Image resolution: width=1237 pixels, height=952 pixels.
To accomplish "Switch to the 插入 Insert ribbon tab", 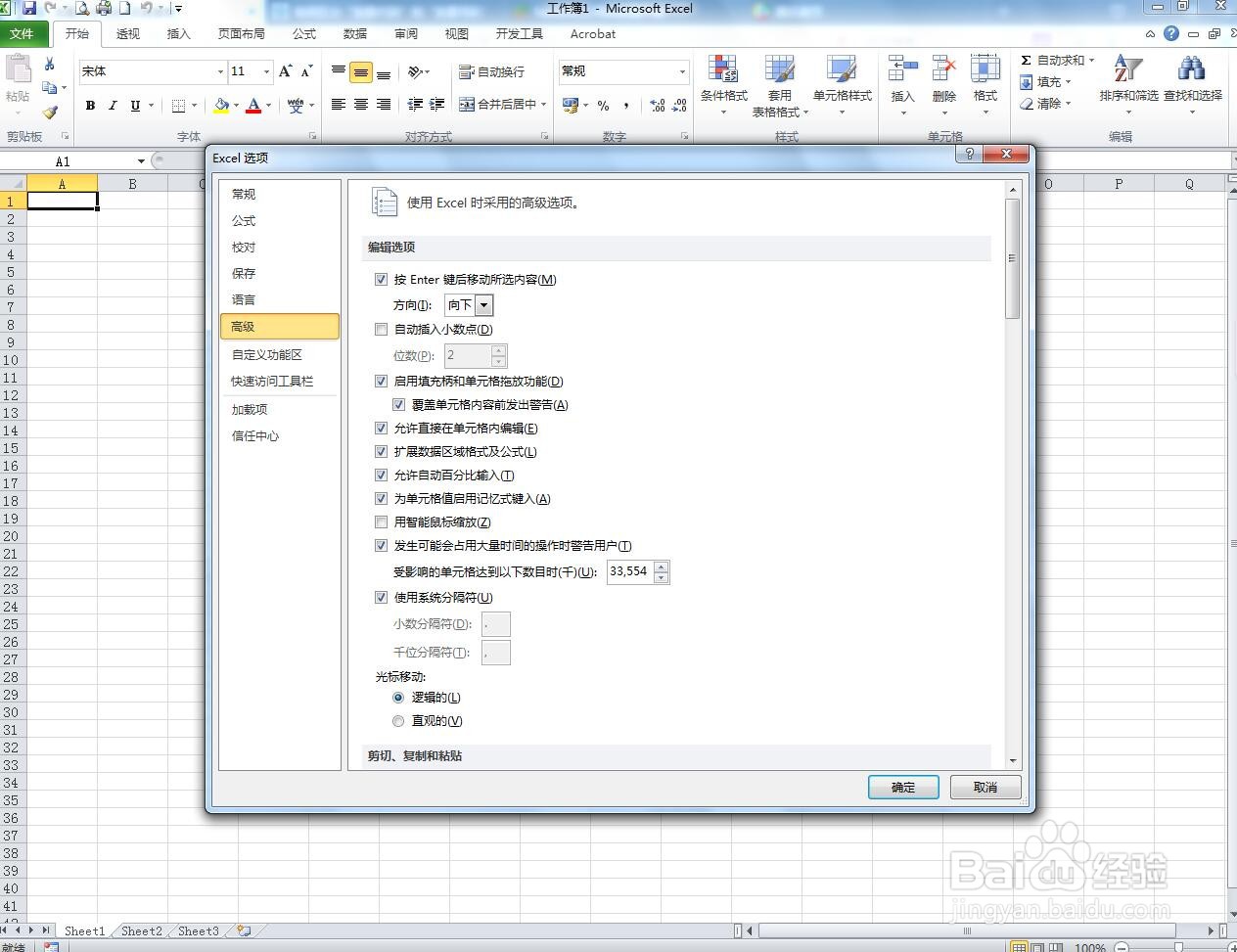I will pyautogui.click(x=179, y=33).
